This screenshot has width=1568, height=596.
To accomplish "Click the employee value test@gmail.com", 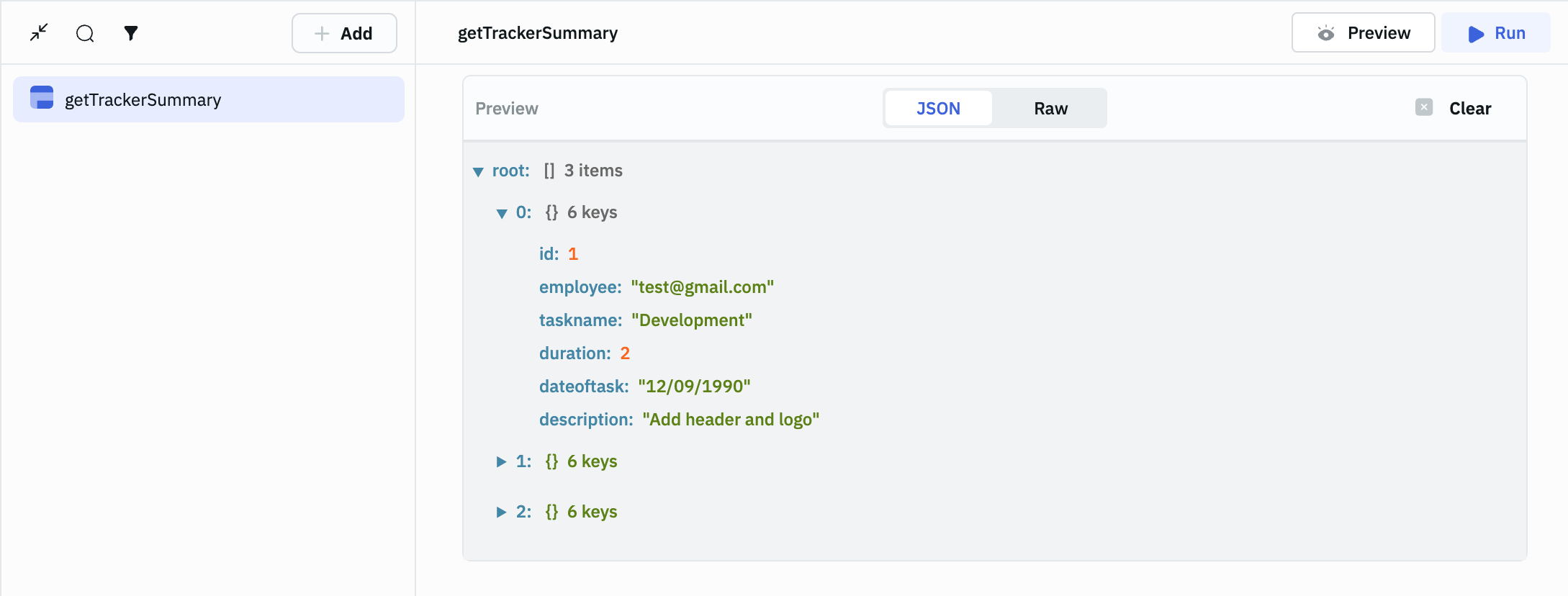I will 702,287.
